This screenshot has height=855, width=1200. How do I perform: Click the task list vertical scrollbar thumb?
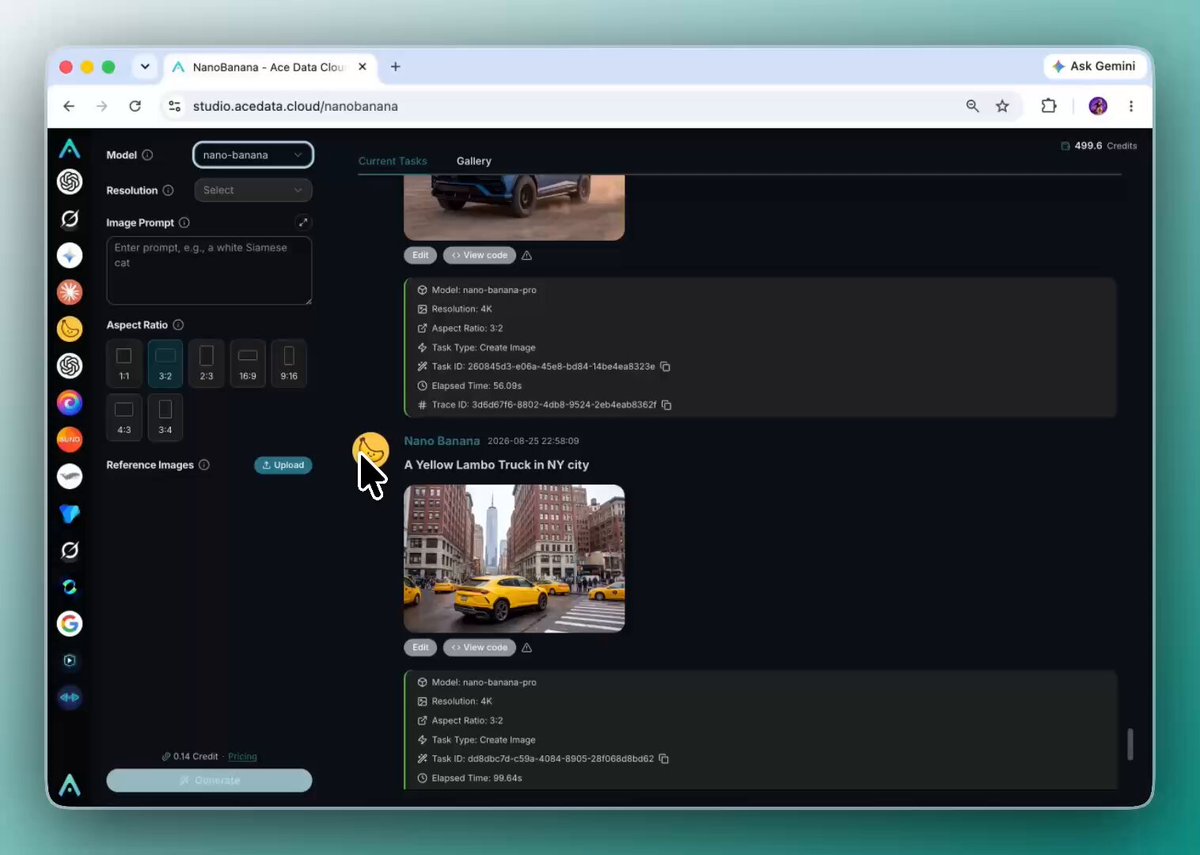(x=1131, y=744)
